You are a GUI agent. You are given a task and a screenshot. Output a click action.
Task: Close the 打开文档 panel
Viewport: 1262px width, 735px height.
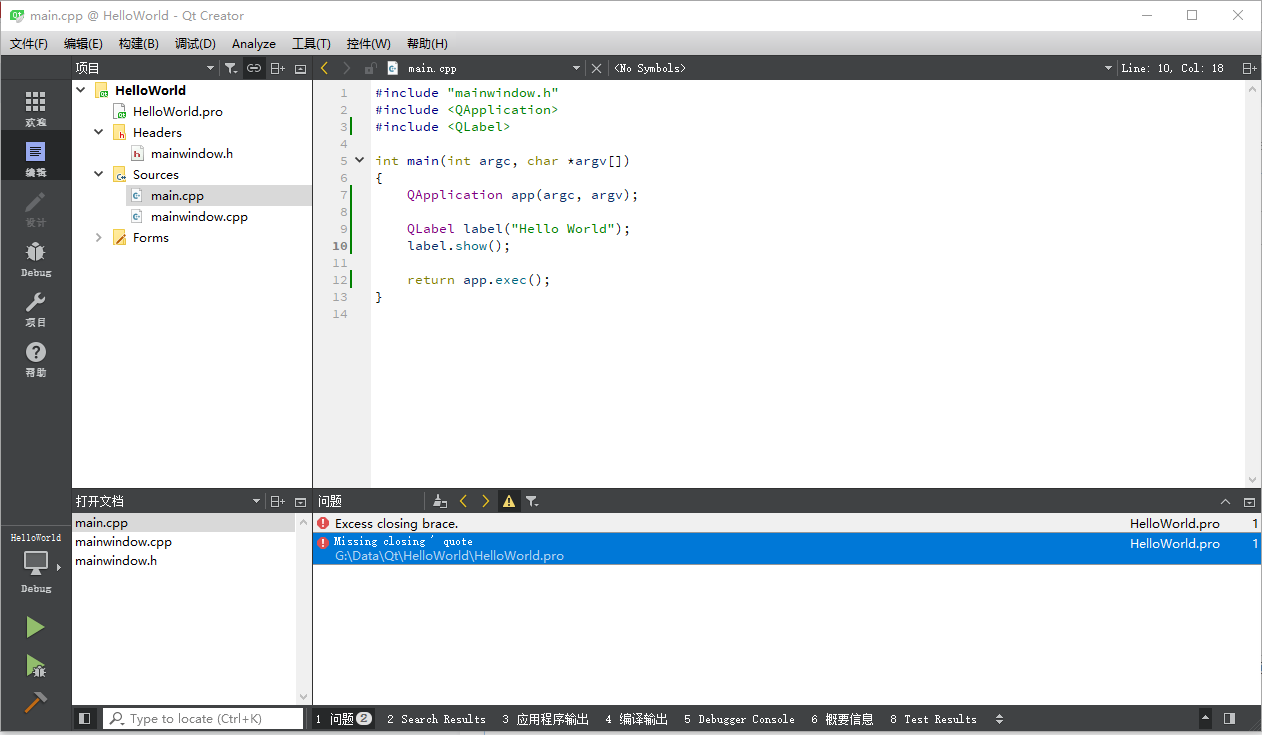301,501
